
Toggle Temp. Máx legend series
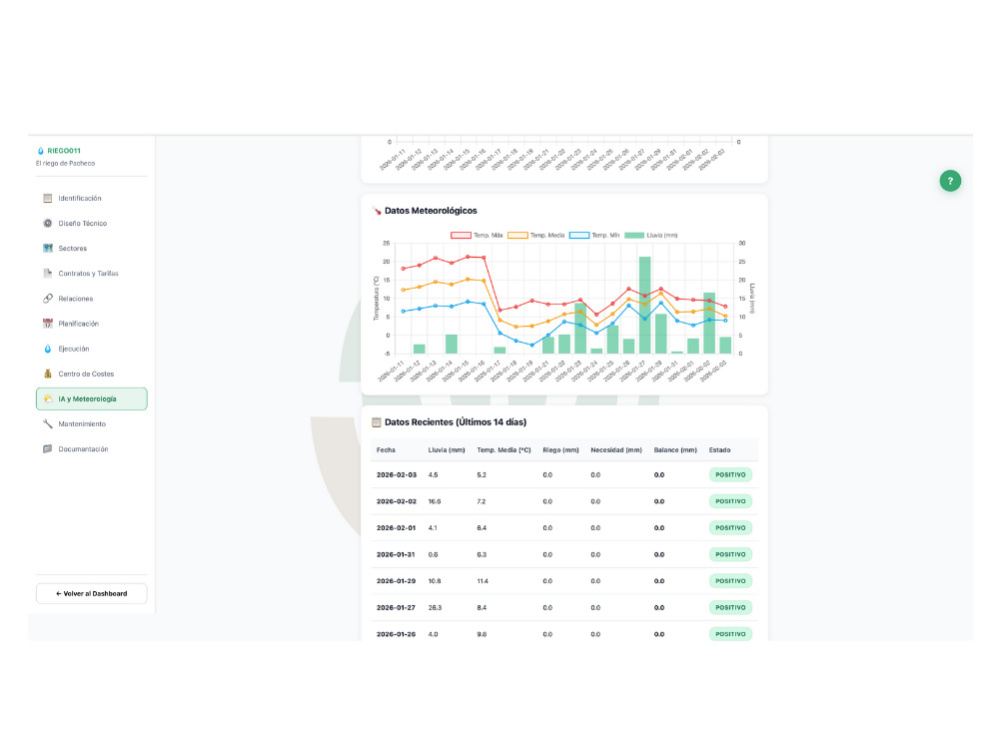coord(476,235)
